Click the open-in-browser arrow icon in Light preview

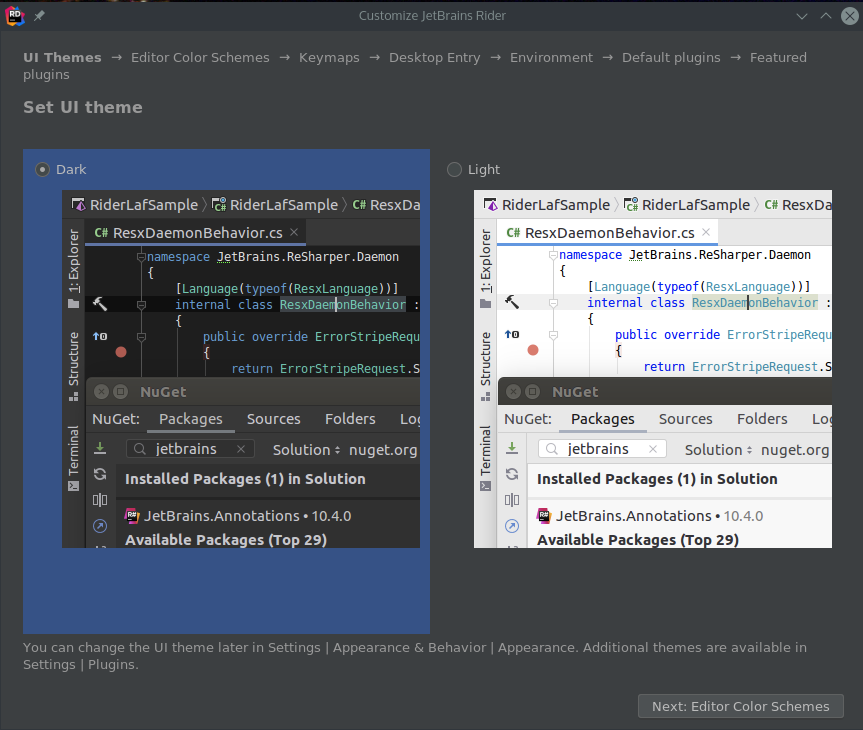512,526
